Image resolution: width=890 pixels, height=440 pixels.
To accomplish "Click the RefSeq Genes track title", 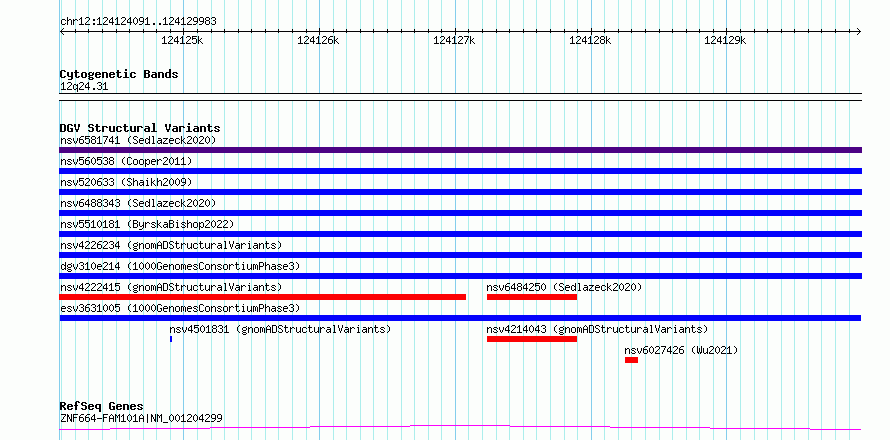I will [x=102, y=407].
